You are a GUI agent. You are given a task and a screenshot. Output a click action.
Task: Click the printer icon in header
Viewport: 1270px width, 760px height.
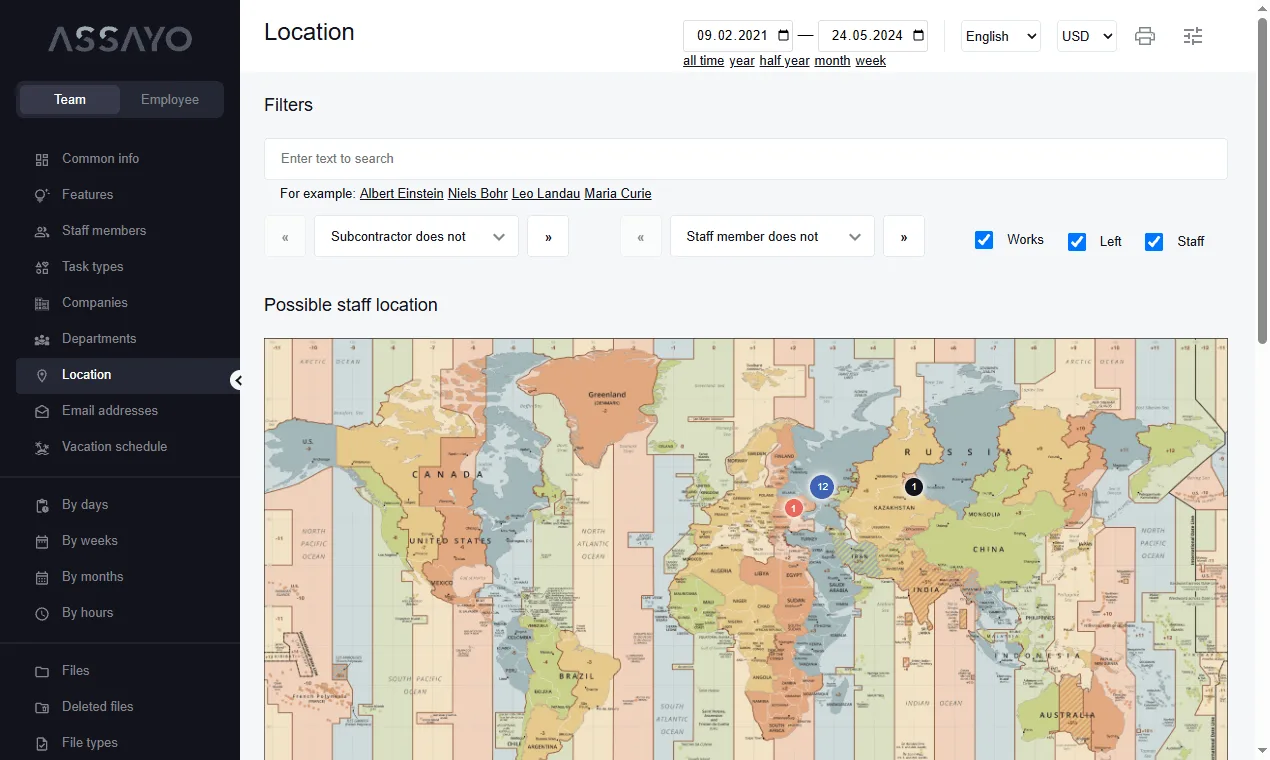[1145, 36]
